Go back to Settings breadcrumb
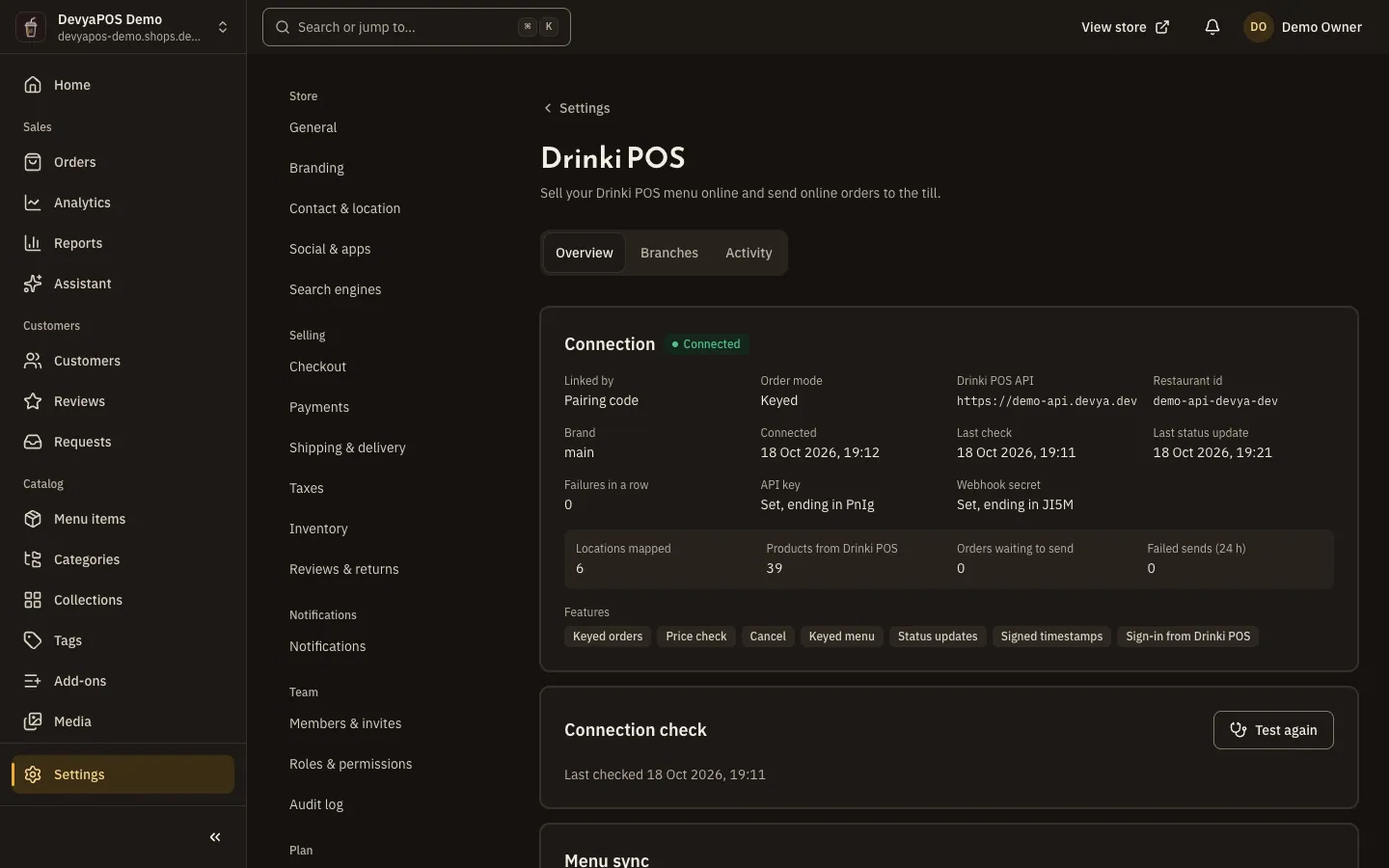 [x=577, y=108]
